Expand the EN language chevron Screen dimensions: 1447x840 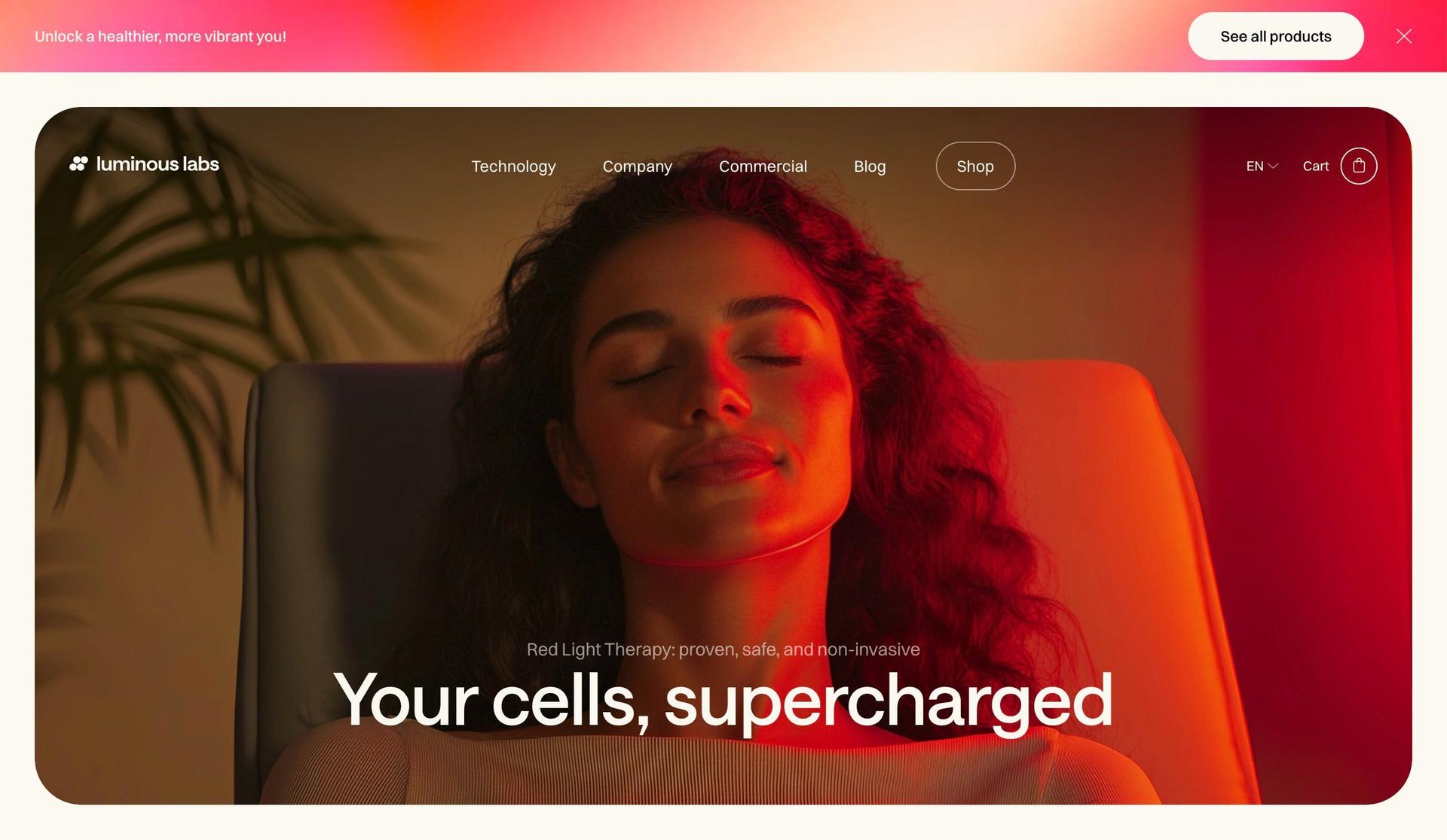coord(1273,166)
